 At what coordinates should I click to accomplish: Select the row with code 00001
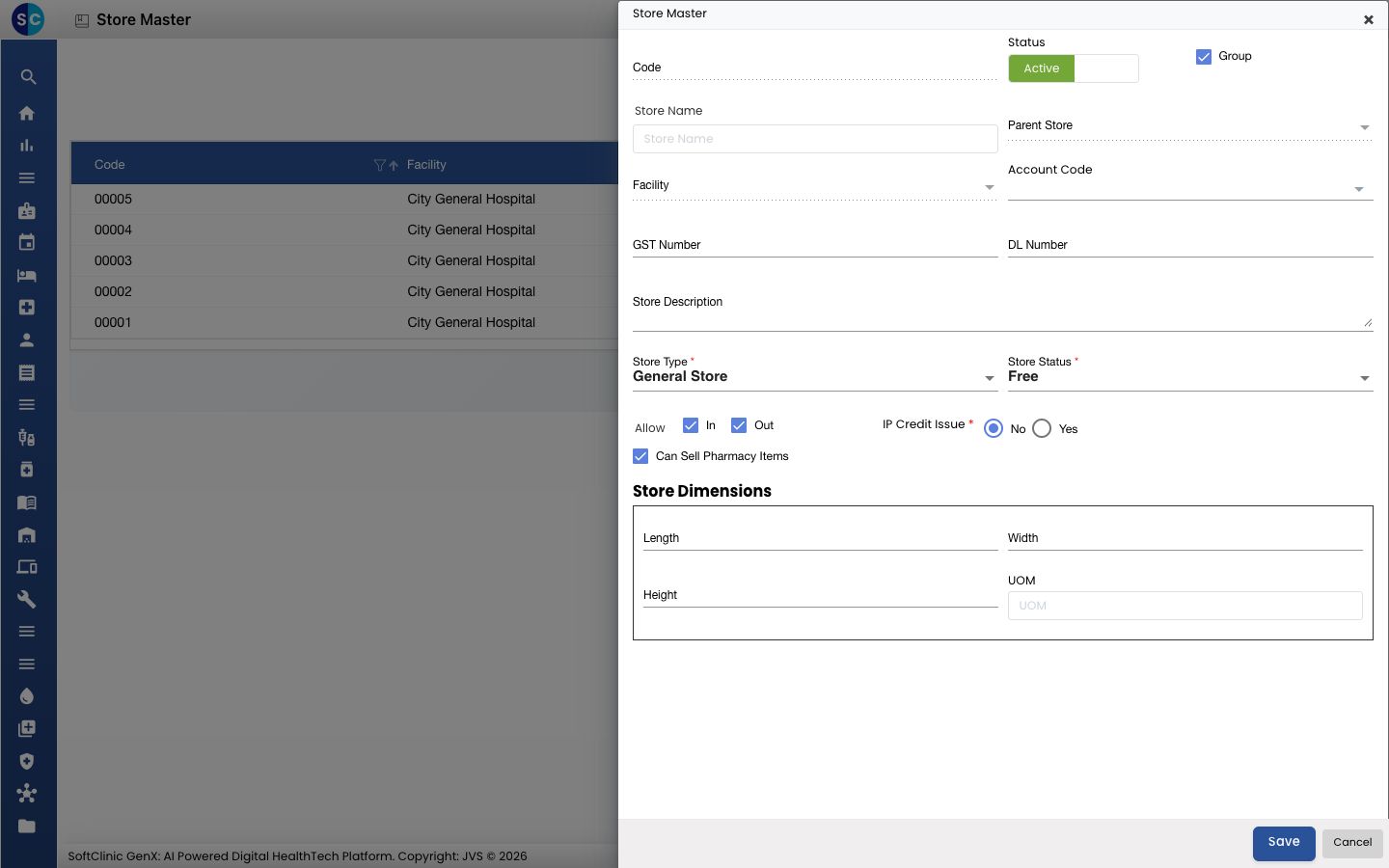click(x=344, y=322)
